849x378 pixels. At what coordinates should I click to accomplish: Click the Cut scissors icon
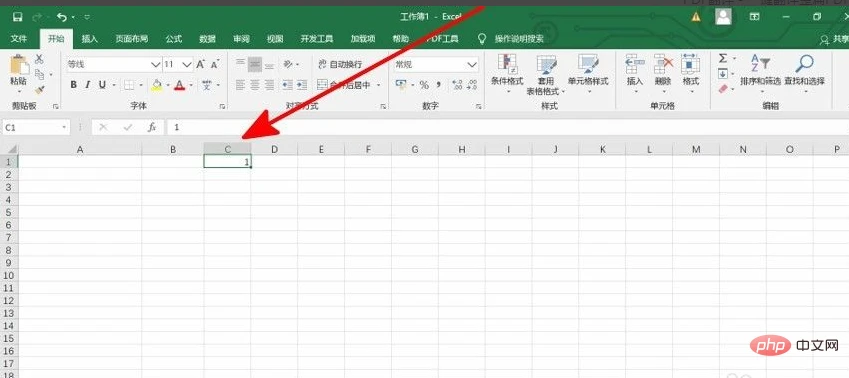[x=40, y=60]
